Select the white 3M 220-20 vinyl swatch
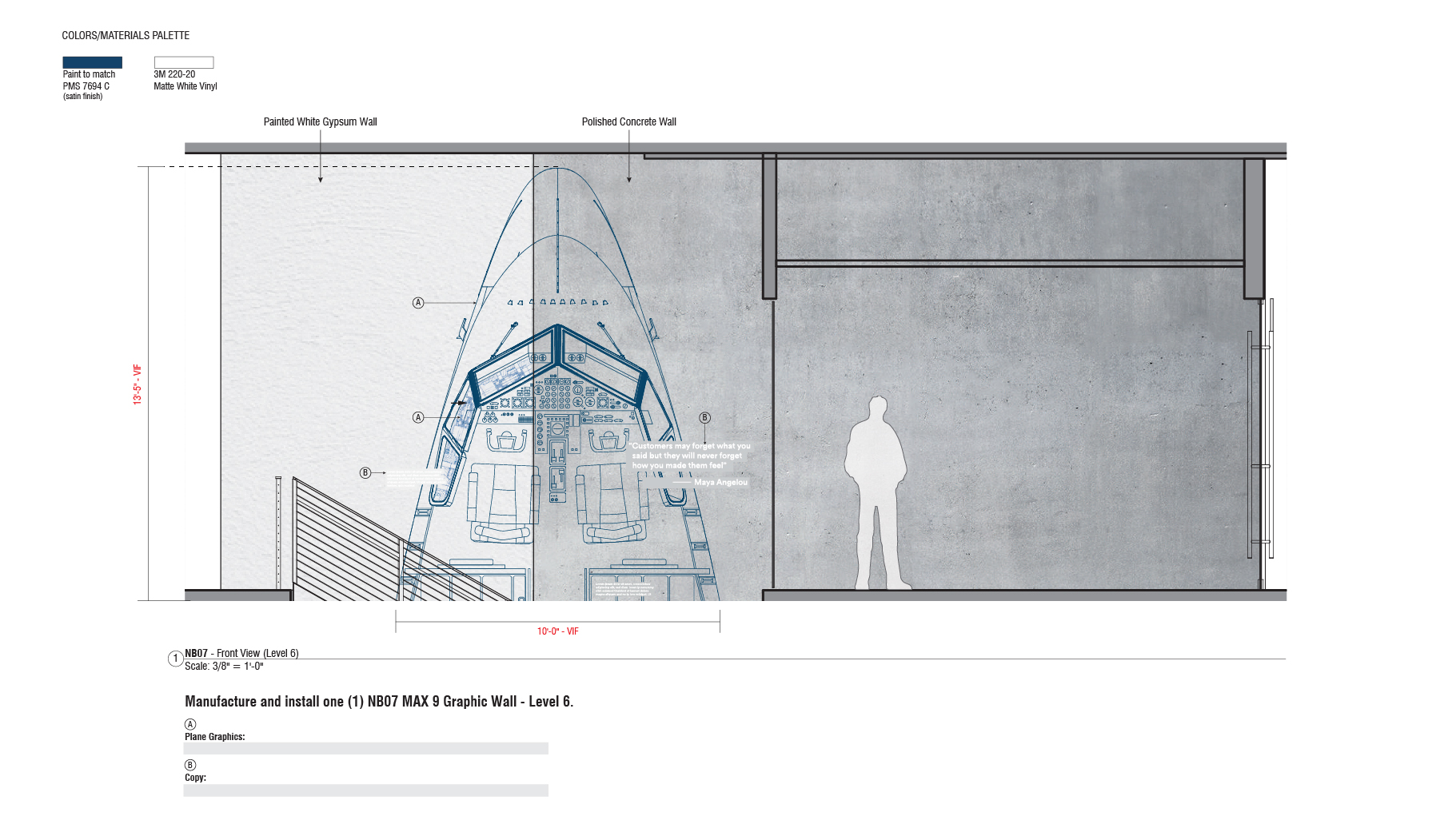This screenshot has width=1456, height=840. [184, 62]
